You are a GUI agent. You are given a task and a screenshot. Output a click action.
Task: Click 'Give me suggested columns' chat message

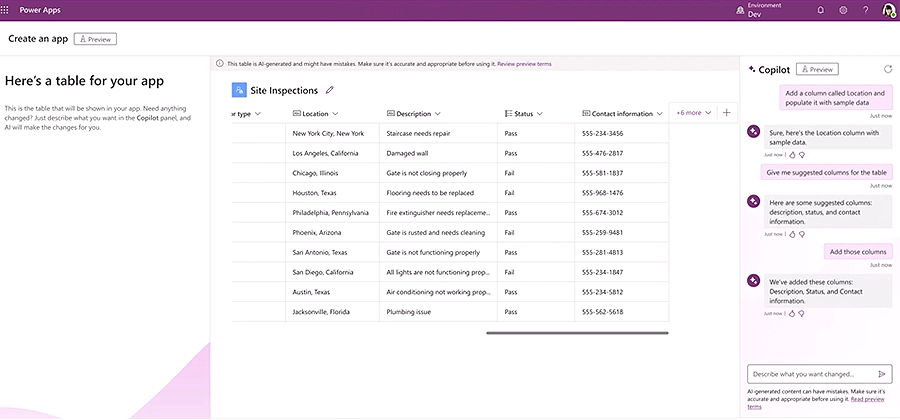(x=827, y=172)
